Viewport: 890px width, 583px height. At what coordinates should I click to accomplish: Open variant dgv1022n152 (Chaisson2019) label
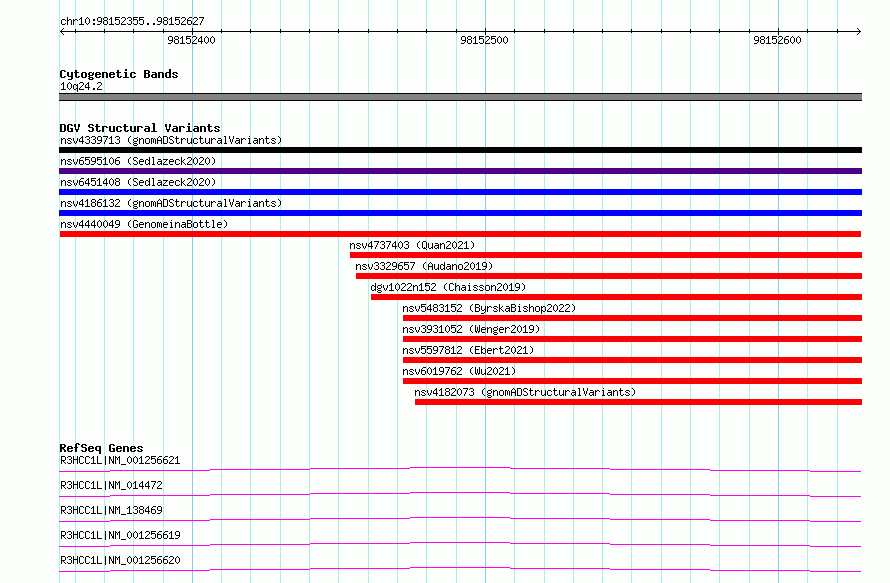[x=448, y=287]
